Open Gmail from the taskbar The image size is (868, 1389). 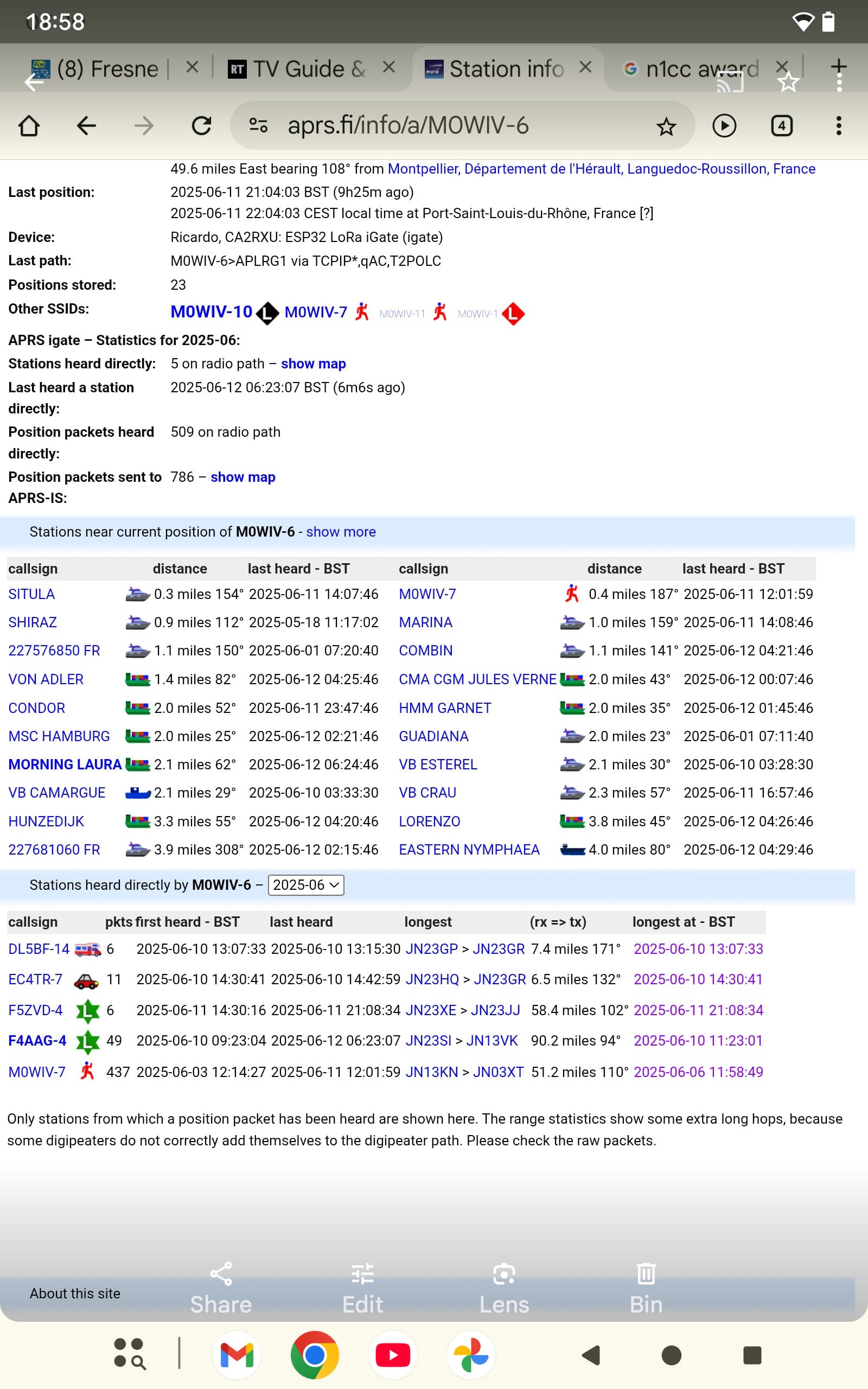[237, 1355]
